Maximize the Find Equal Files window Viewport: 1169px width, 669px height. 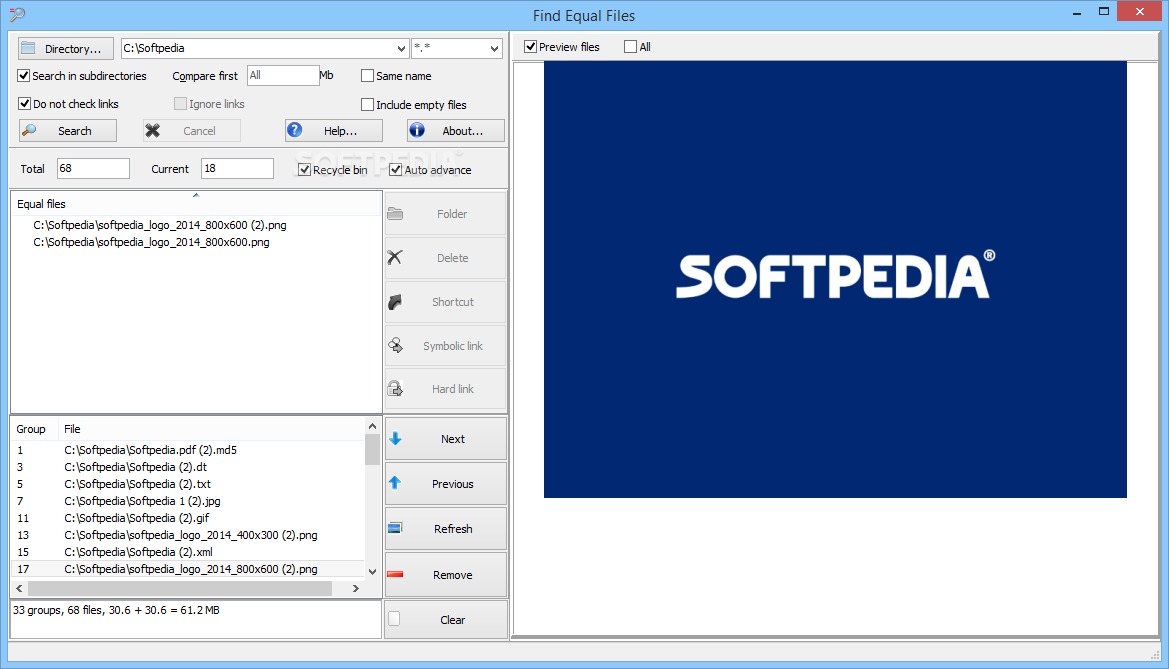1104,12
